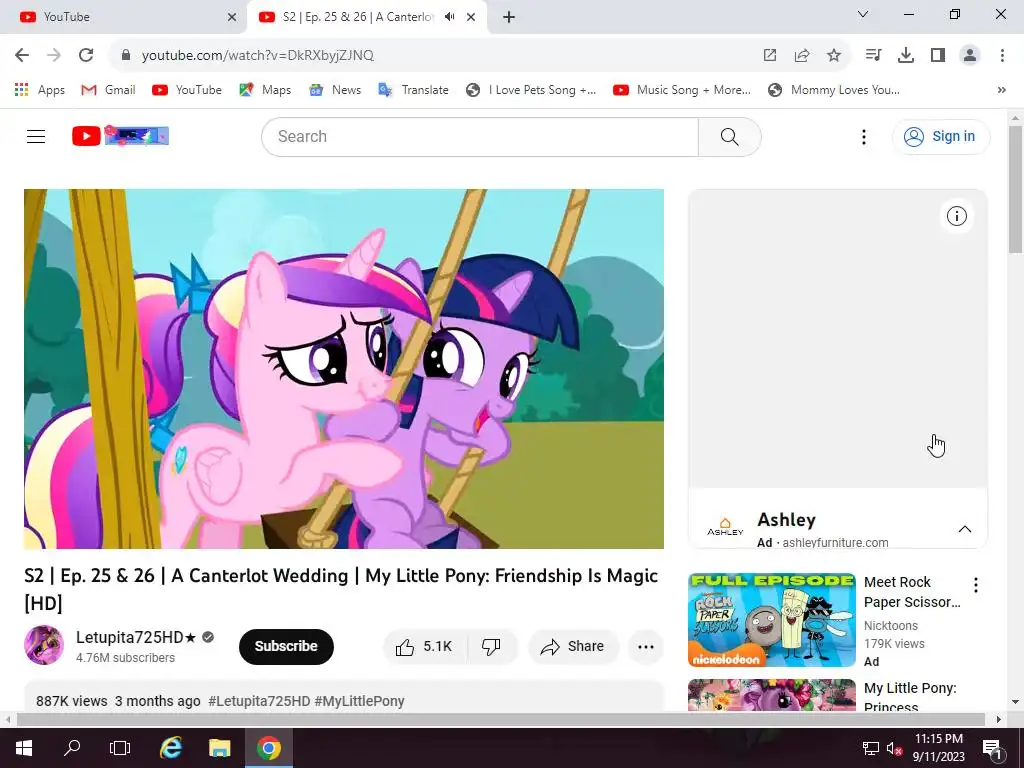Screen dimensions: 1024x768
Task: Subscribe to Letupita725HD channel
Action: [x=286, y=647]
